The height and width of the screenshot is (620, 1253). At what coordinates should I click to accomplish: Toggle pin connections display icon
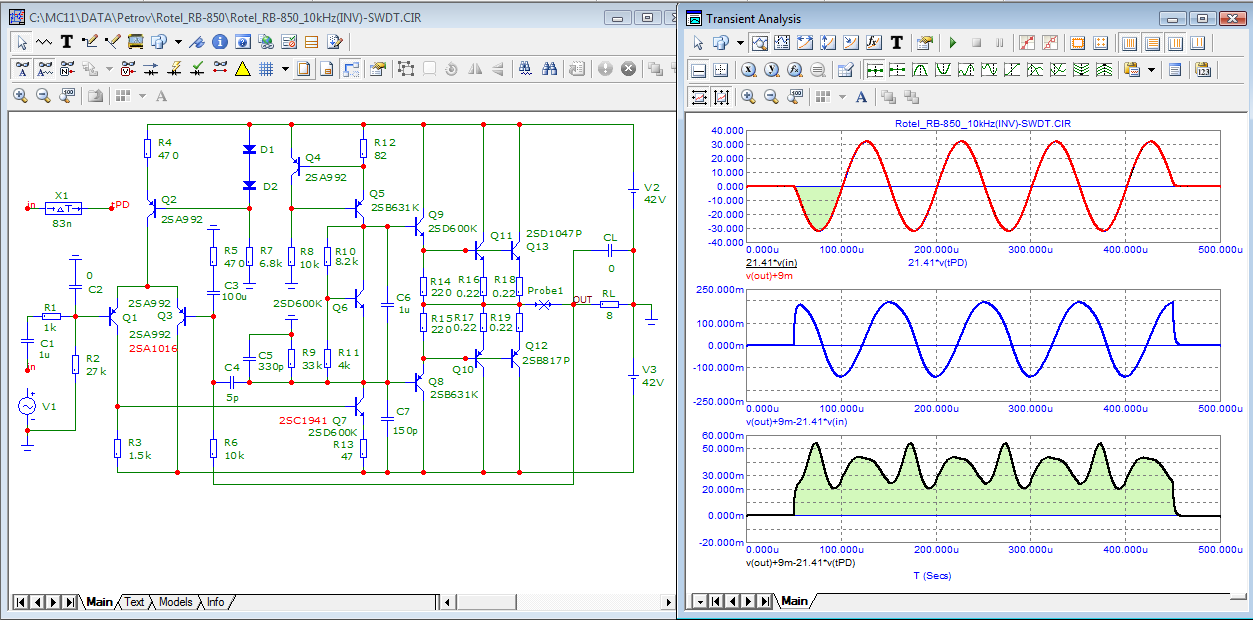tap(220, 69)
